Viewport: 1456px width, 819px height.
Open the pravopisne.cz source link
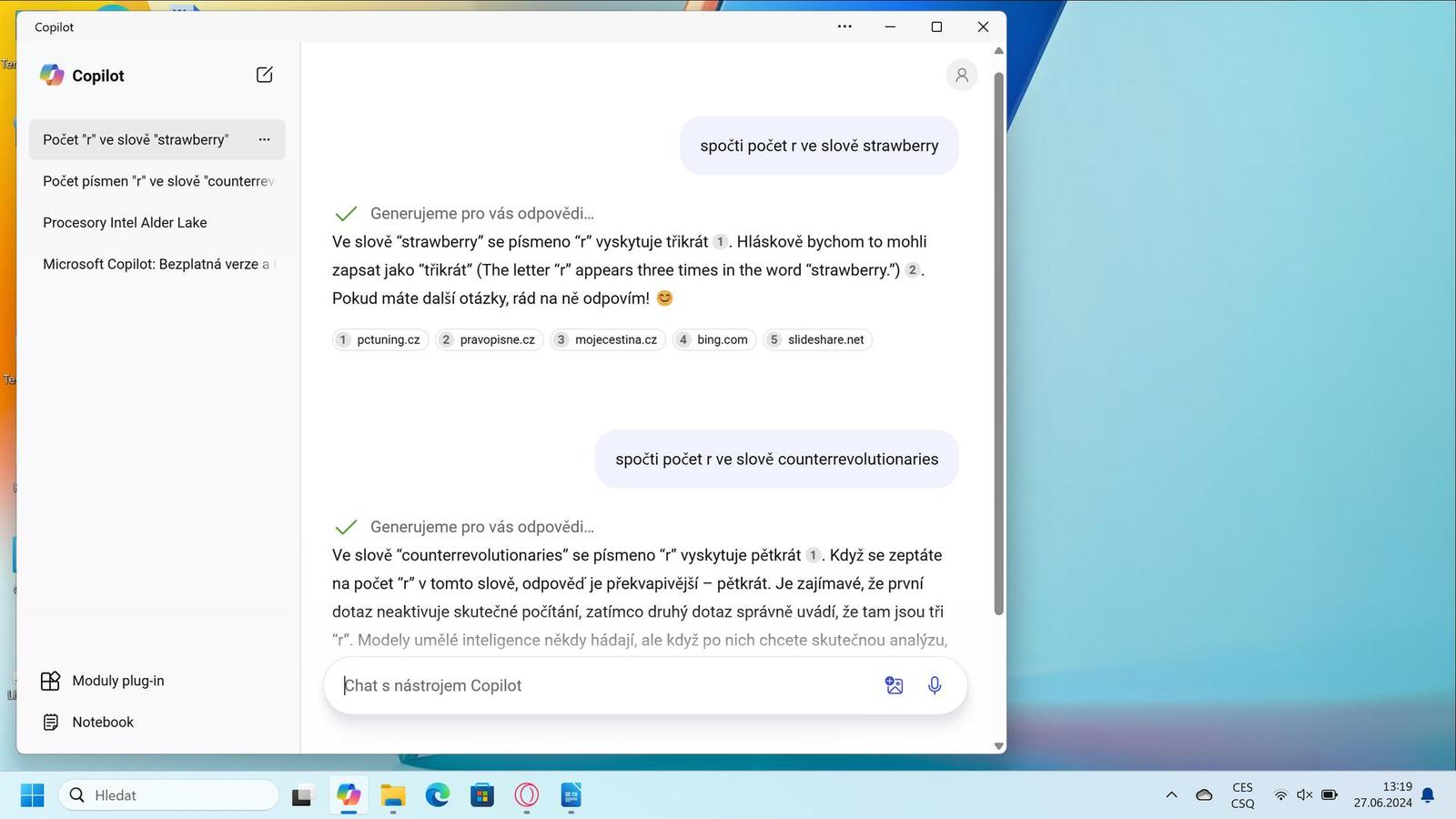tap(490, 339)
